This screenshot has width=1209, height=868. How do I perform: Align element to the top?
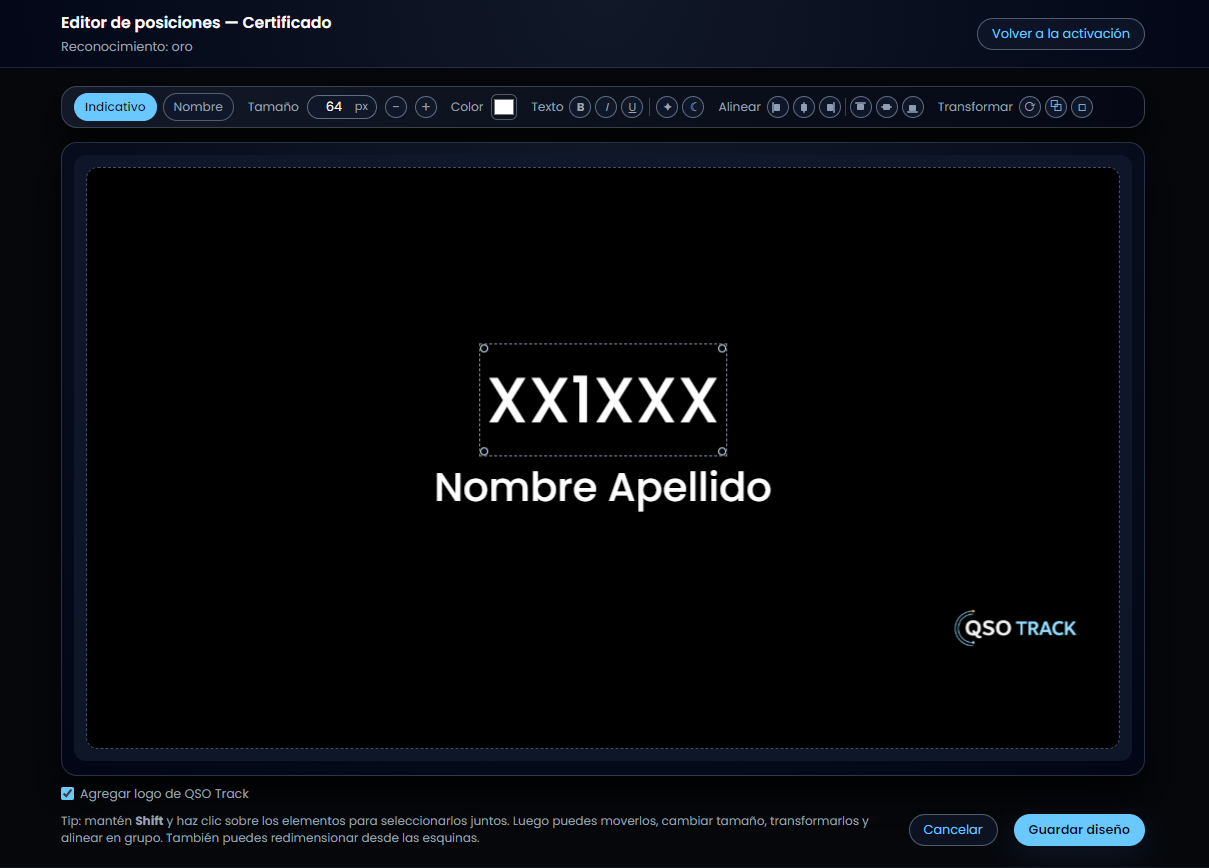[860, 107]
